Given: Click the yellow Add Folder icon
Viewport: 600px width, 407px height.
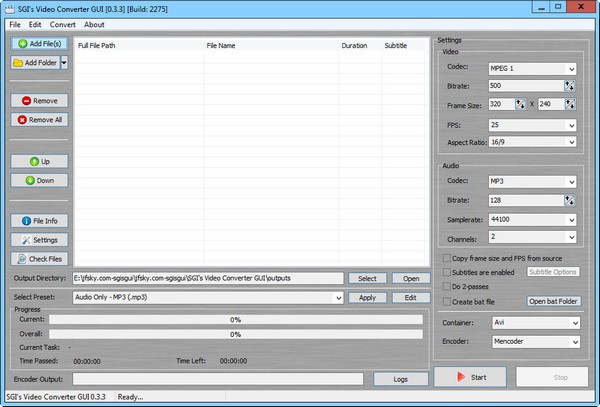Looking at the screenshot, I should pos(18,63).
